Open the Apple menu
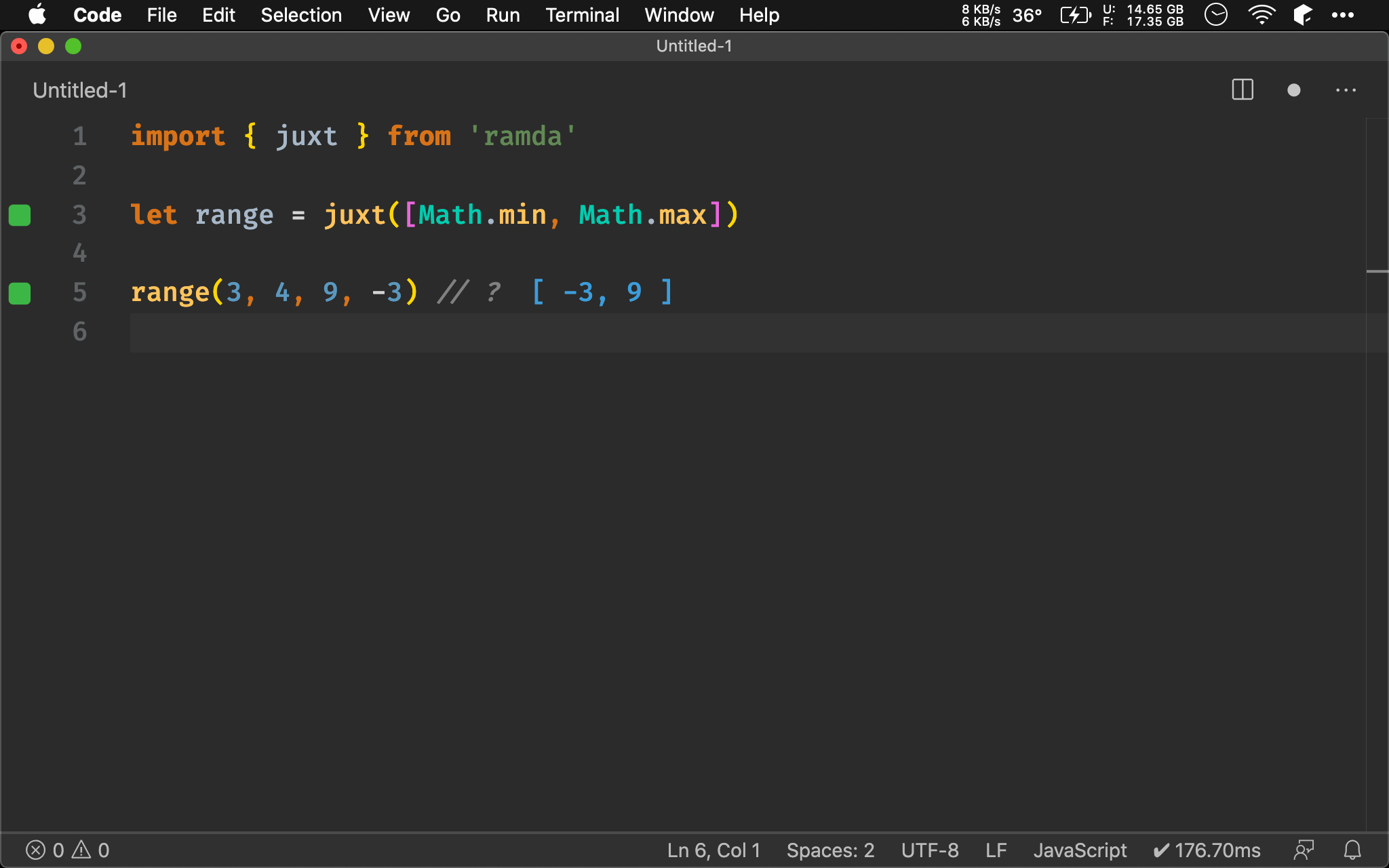 38,15
